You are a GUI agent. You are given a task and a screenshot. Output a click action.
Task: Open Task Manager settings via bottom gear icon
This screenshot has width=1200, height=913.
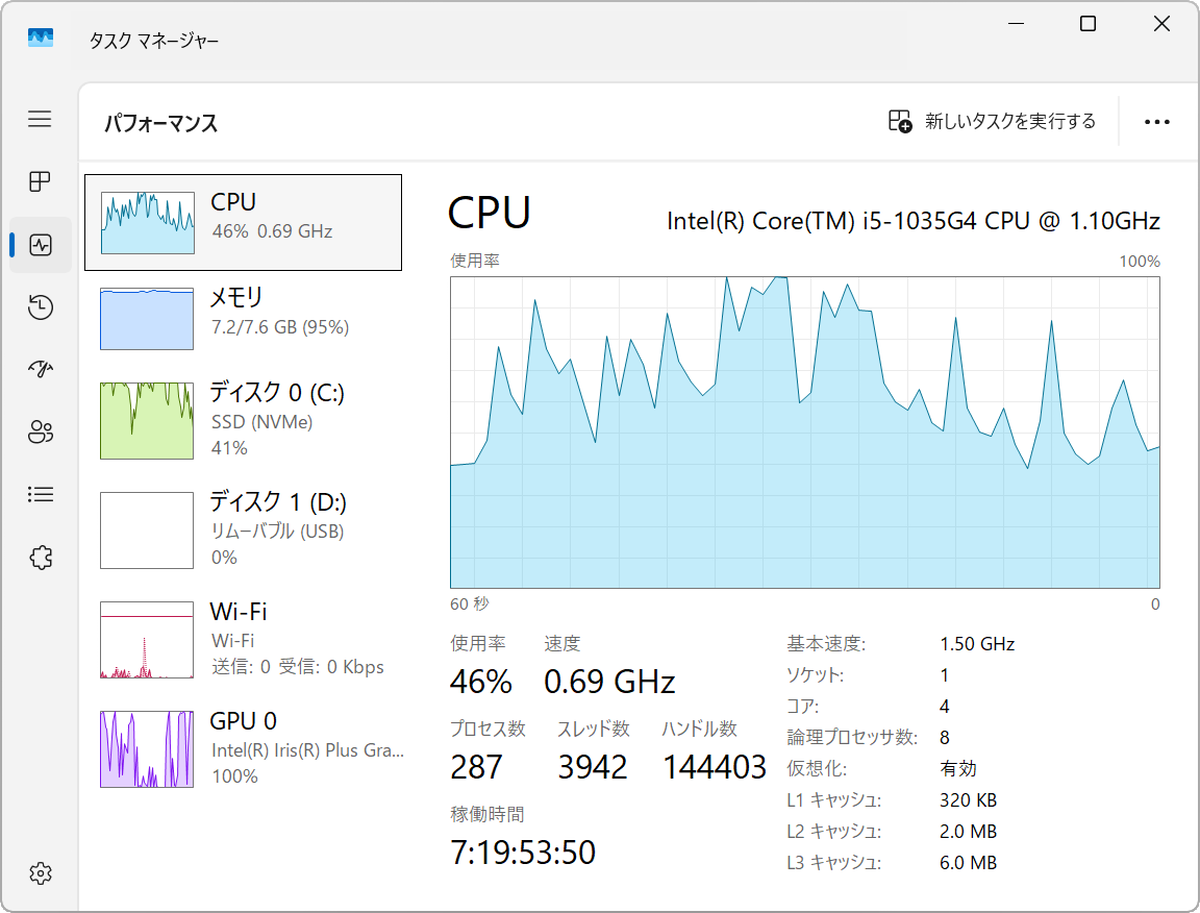tap(40, 872)
